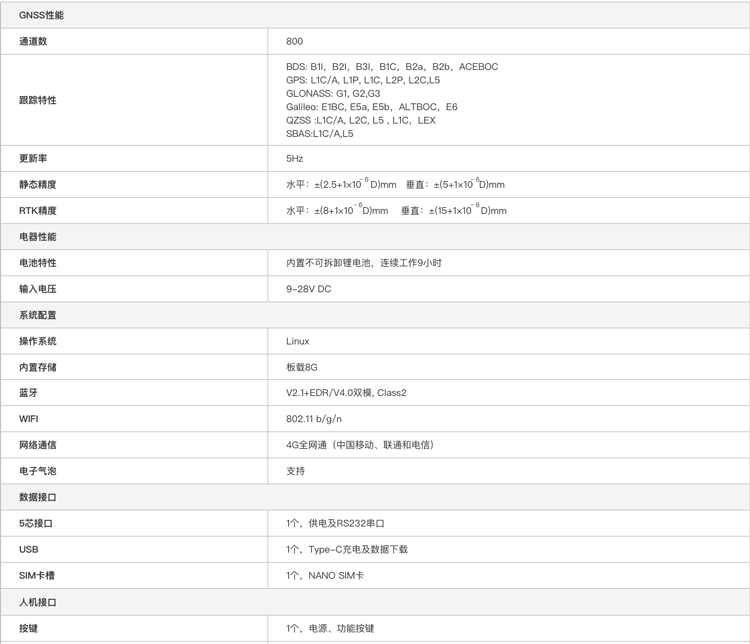Click the 电器性能 section header
750x644 pixels.
38,237
